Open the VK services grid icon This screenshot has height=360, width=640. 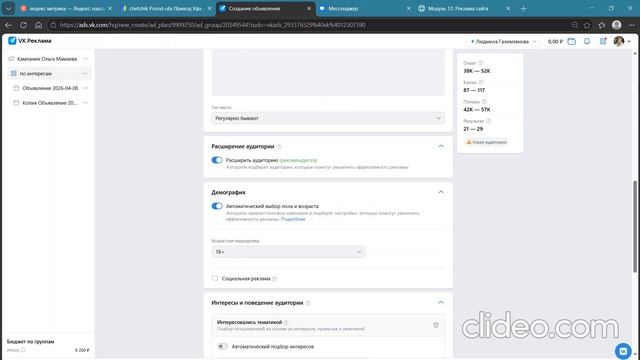(603, 41)
